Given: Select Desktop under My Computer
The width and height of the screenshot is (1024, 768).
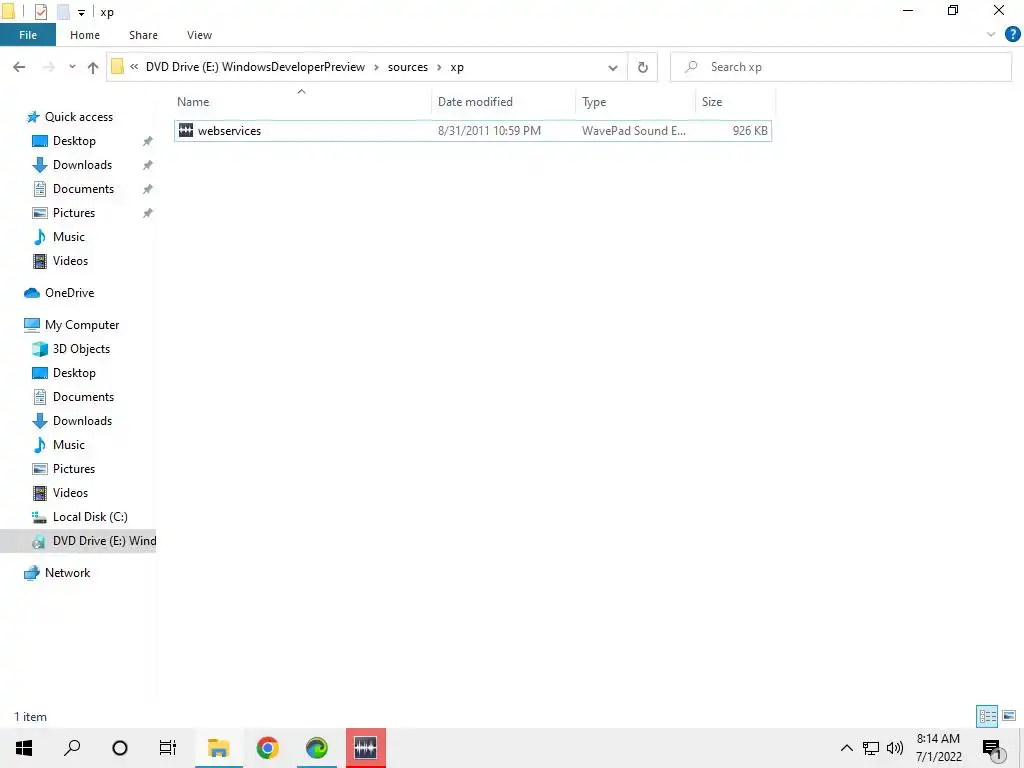Looking at the screenshot, I should [x=74, y=373].
